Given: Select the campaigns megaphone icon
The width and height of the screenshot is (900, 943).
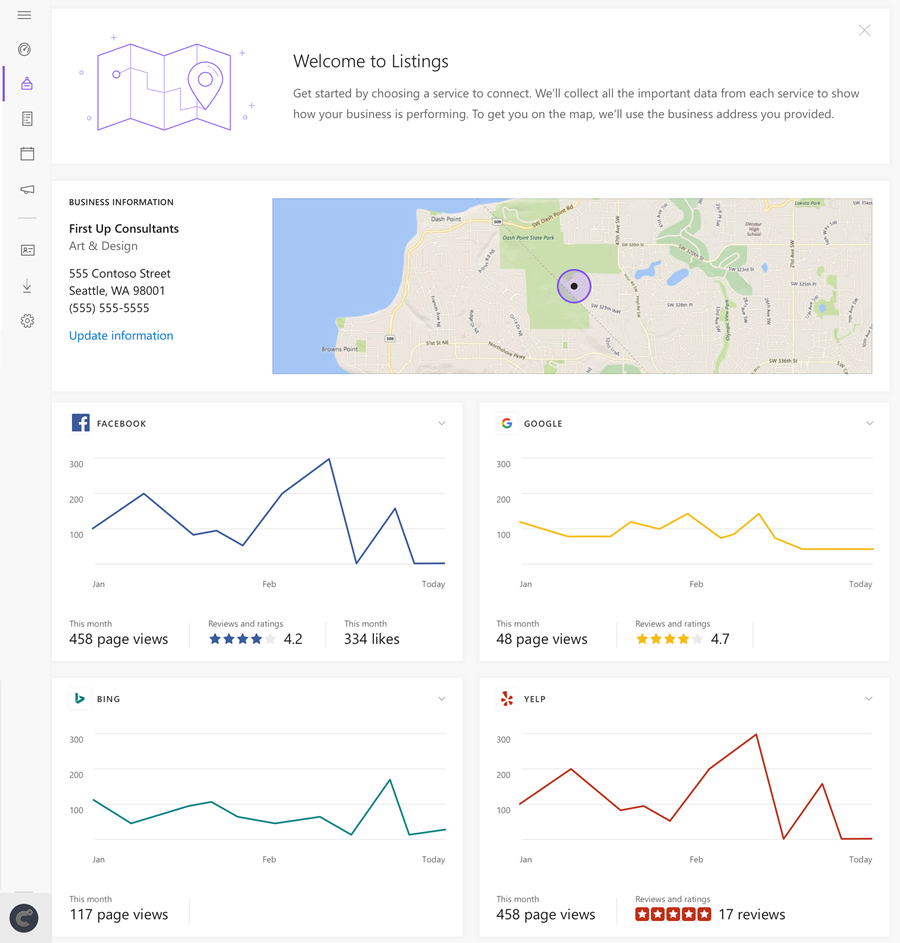Looking at the screenshot, I should tap(26, 189).
